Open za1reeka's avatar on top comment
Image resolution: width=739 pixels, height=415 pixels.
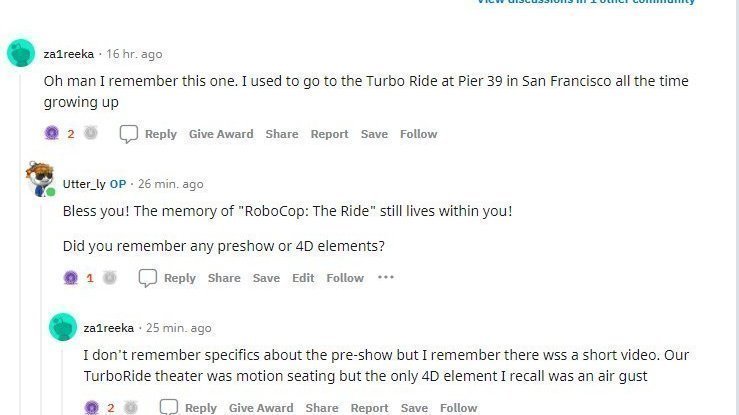(21, 54)
